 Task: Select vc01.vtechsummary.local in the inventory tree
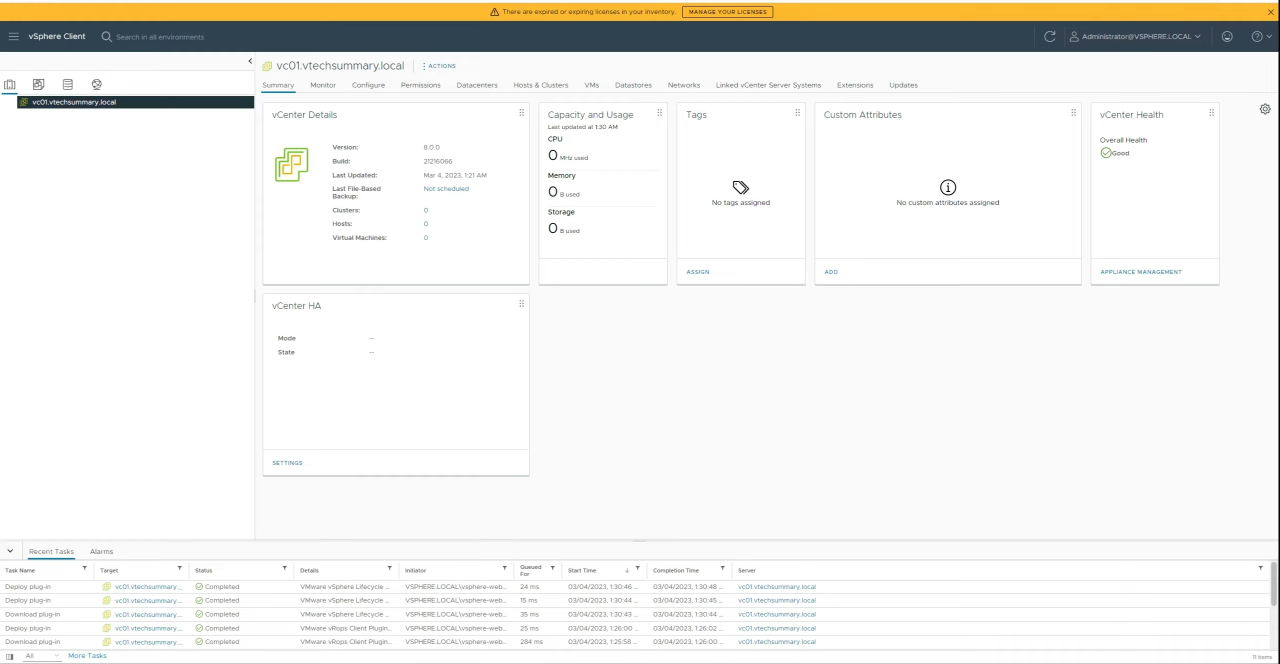(x=74, y=102)
